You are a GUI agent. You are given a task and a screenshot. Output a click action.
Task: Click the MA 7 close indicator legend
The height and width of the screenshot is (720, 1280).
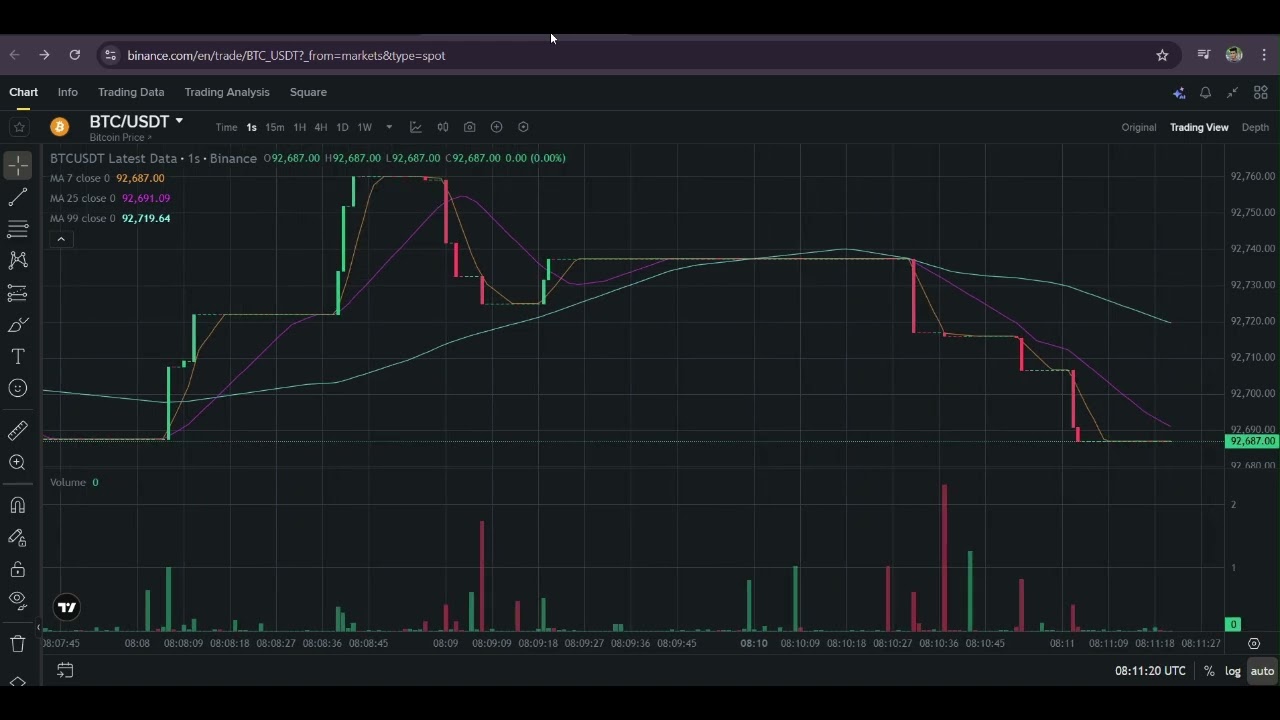(107, 178)
